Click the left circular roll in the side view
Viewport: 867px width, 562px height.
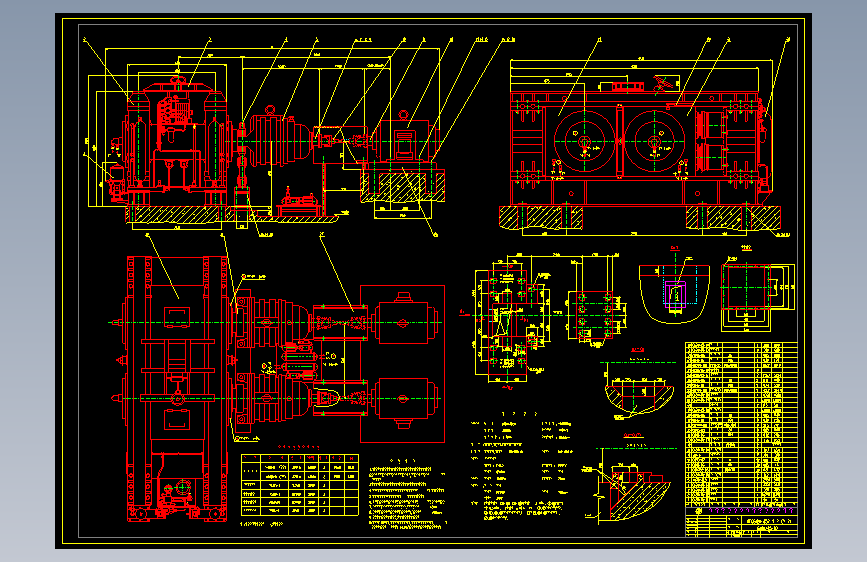coord(584,142)
